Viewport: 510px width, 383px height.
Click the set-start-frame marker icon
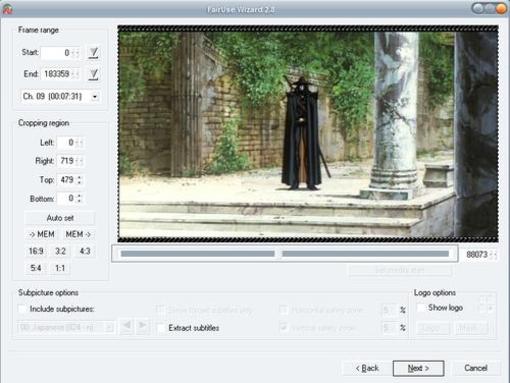93,53
